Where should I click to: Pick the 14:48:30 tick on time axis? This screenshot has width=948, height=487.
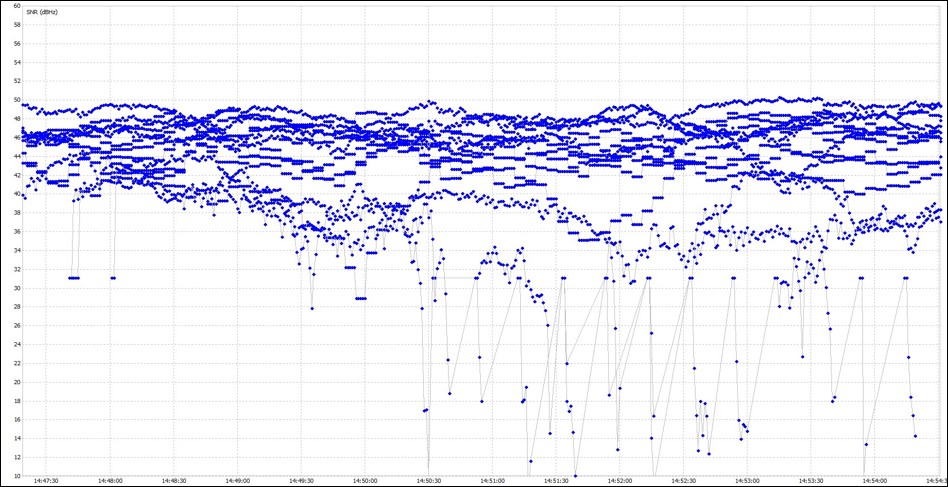[174, 480]
